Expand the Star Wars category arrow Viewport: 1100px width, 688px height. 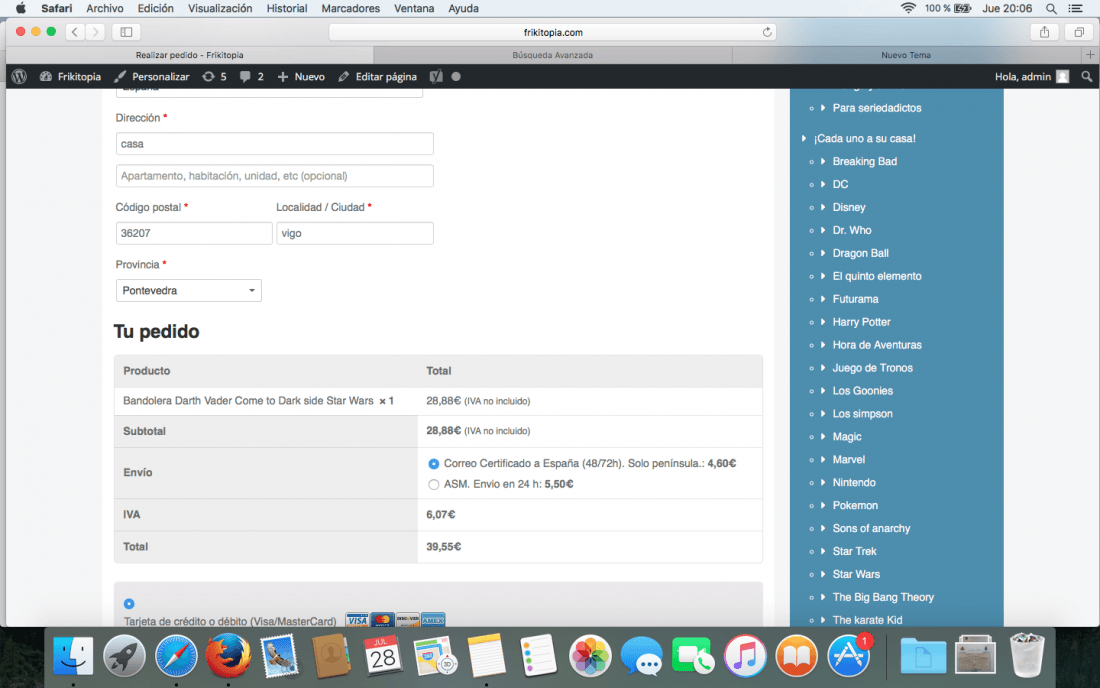pyautogui.click(x=823, y=574)
